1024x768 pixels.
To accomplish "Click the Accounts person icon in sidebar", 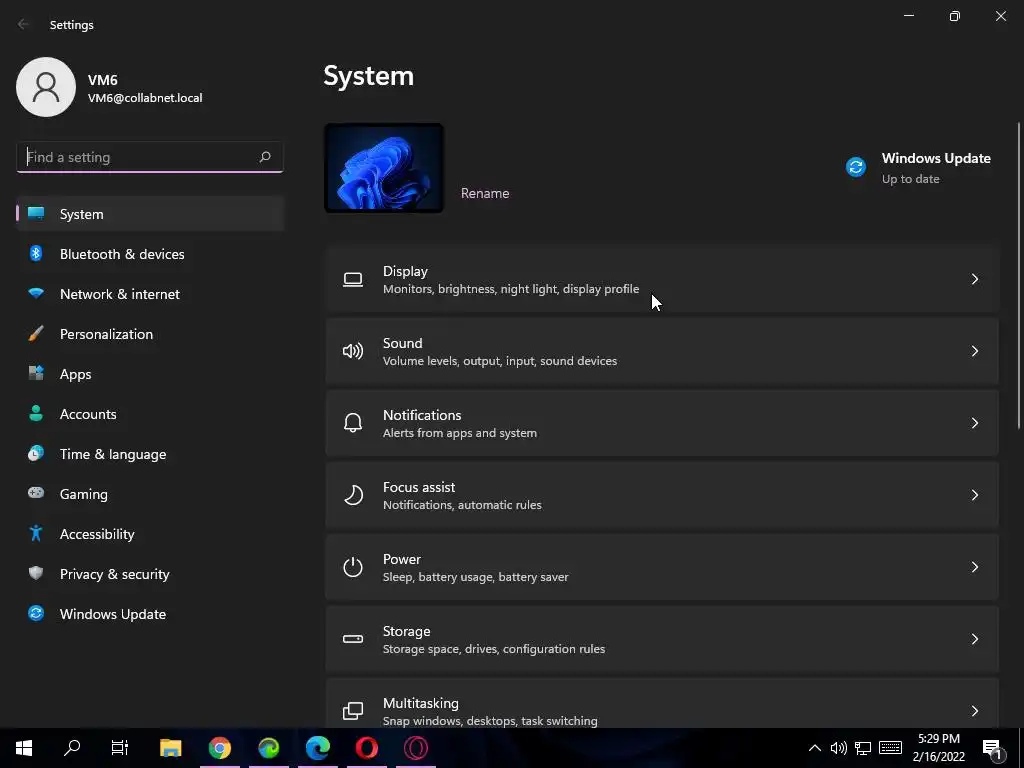I will [36, 413].
